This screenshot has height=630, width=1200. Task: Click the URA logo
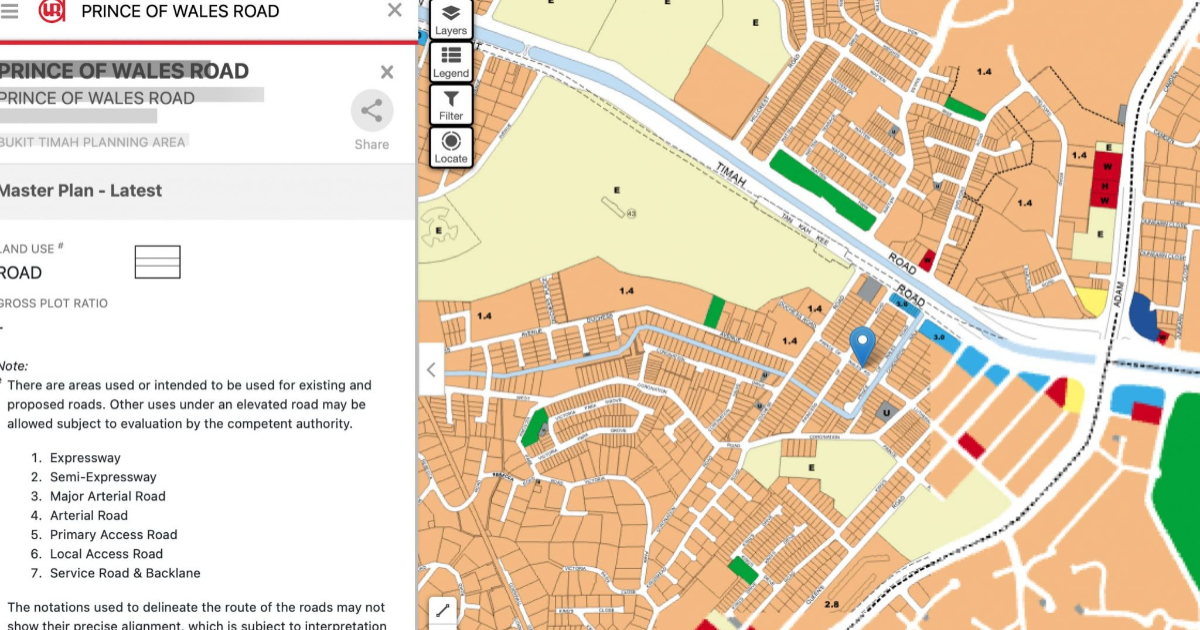[x=51, y=12]
